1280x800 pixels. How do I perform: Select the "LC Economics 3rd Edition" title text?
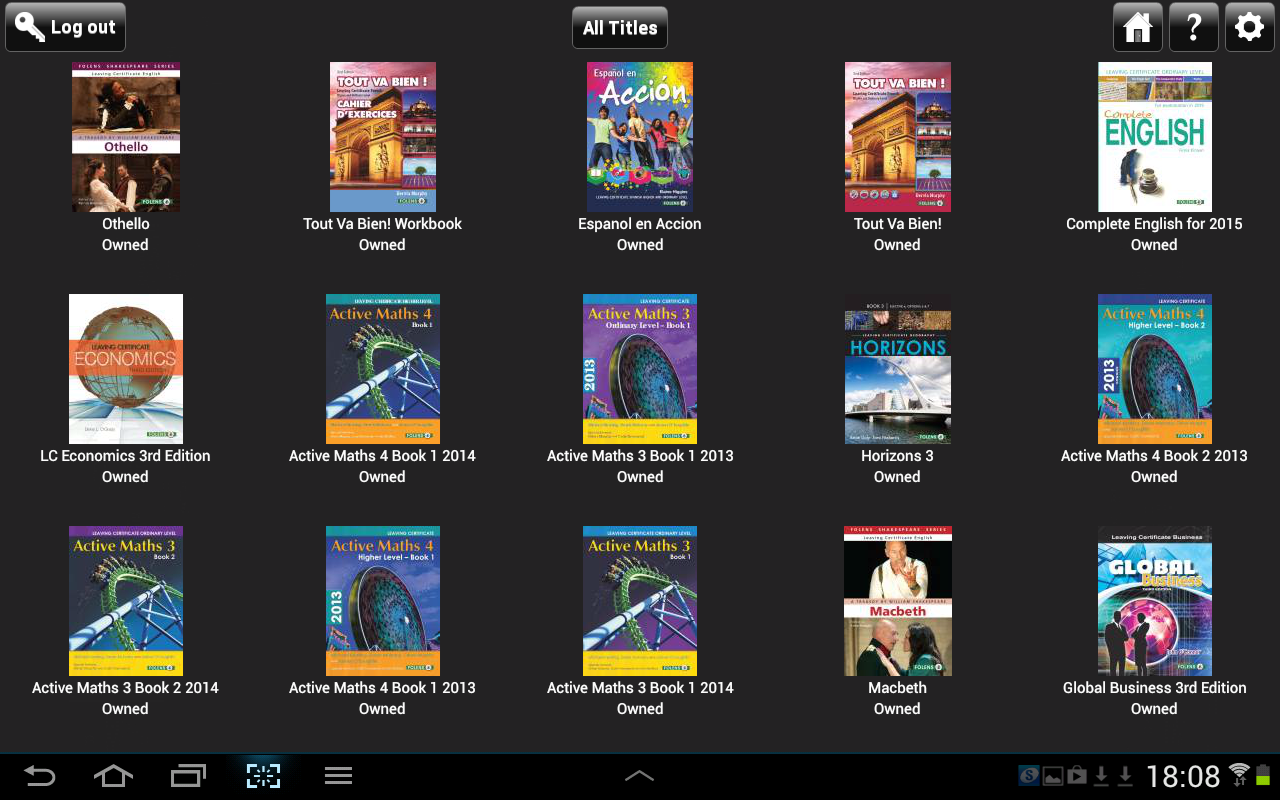click(x=126, y=456)
